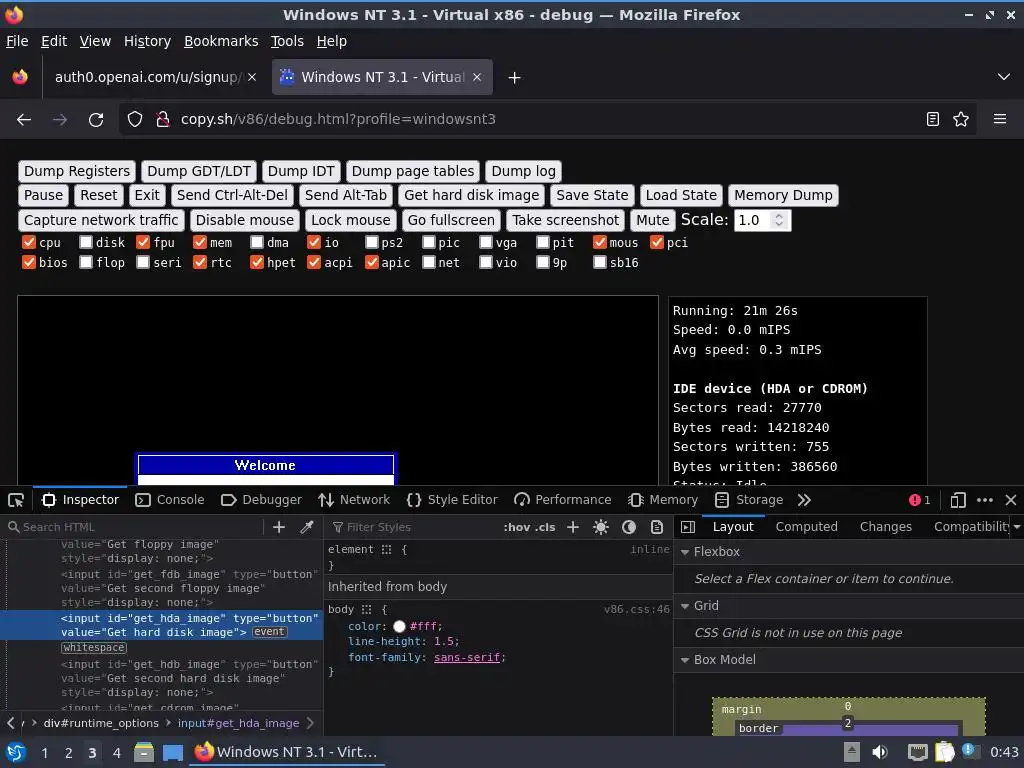Click the address bar URL
This screenshot has width=1024, height=768.
[338, 120]
